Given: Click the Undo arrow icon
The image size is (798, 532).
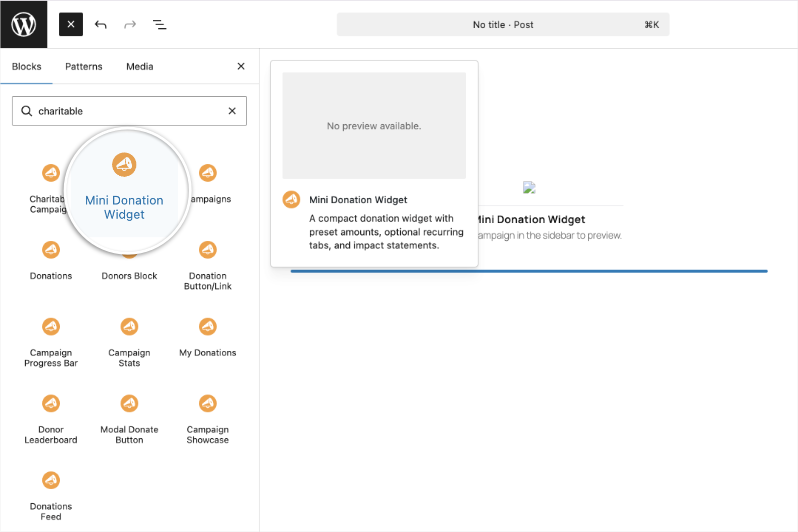Looking at the screenshot, I should (x=100, y=24).
